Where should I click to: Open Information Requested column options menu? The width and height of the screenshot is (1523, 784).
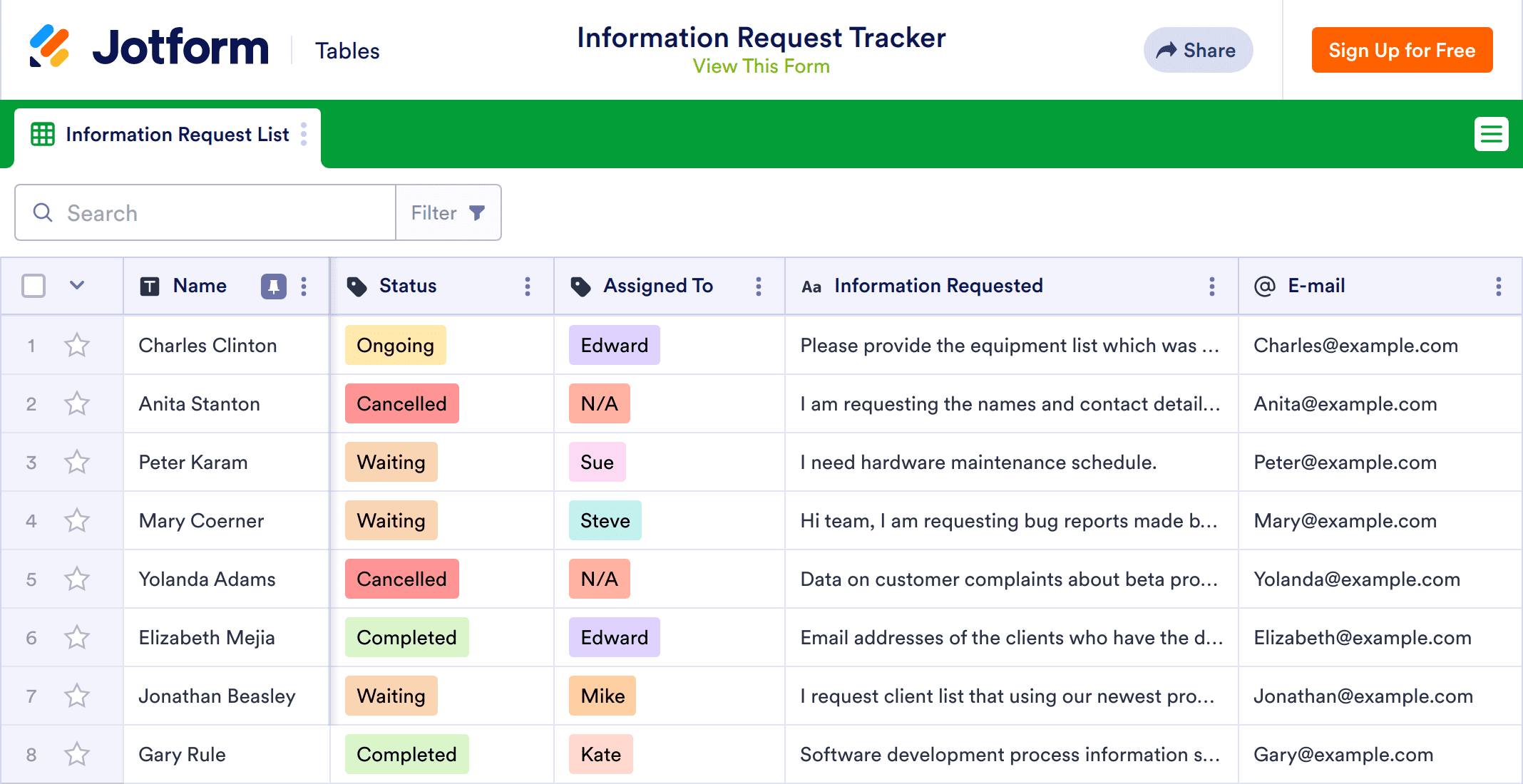click(1212, 287)
